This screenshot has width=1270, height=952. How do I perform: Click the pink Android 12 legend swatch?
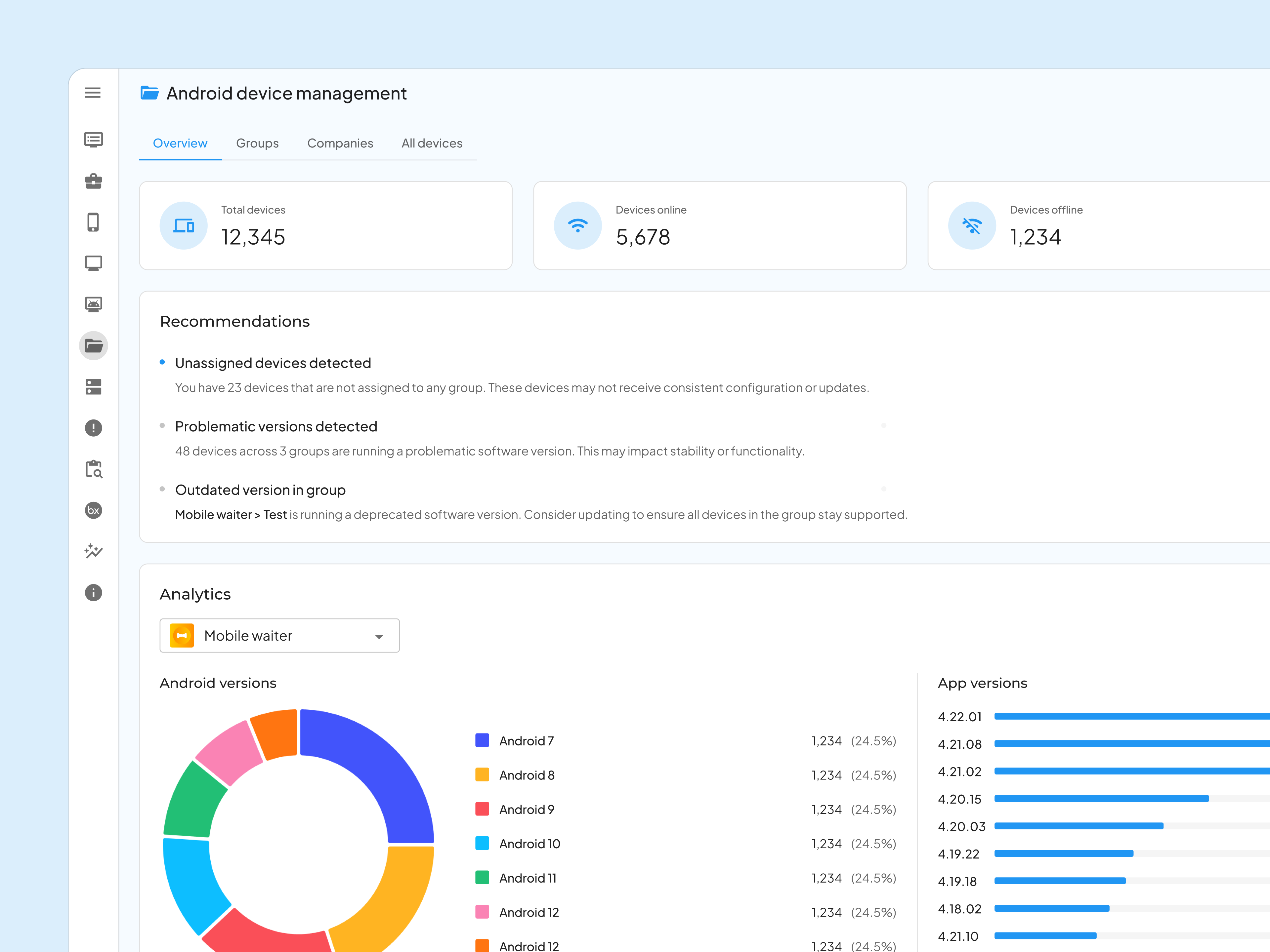[x=482, y=912]
